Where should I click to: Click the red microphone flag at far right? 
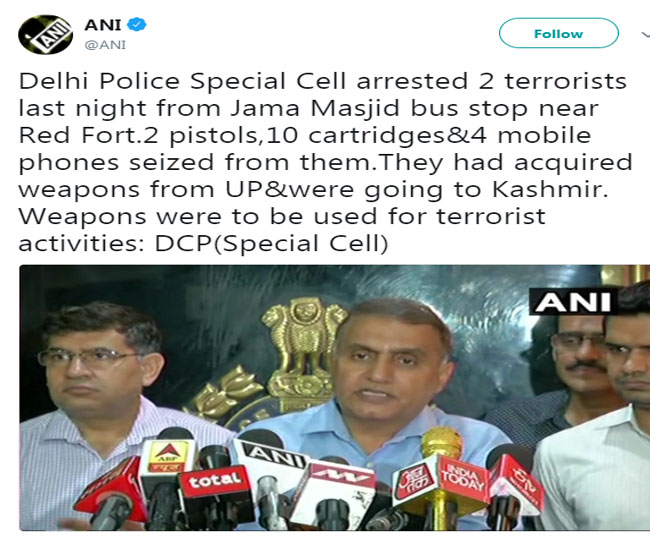click(x=517, y=484)
